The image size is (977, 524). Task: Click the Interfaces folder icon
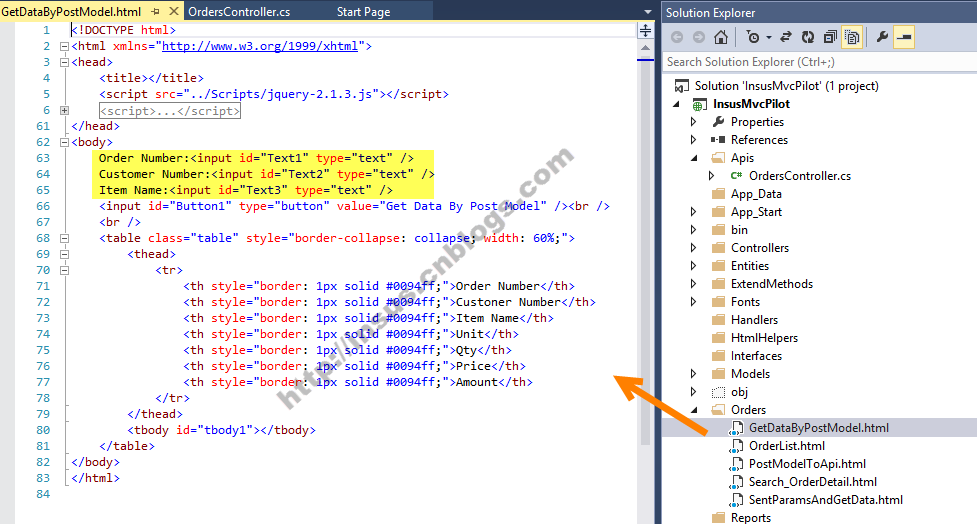pos(718,356)
